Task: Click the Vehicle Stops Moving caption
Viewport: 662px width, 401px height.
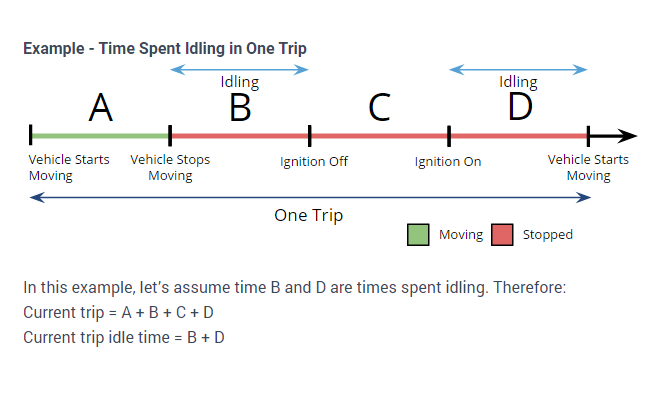Action: (x=170, y=168)
